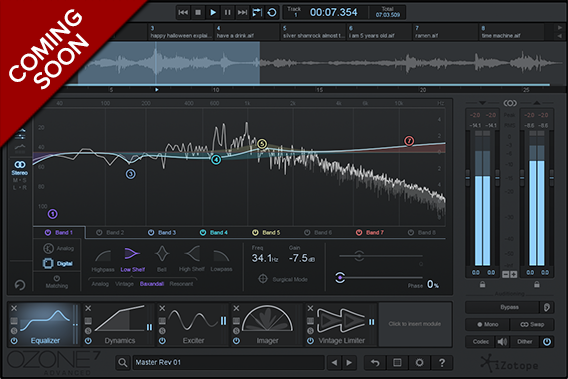Toggle power for Band 5
Image resolution: width=568 pixels, height=379 pixels.
255,233
